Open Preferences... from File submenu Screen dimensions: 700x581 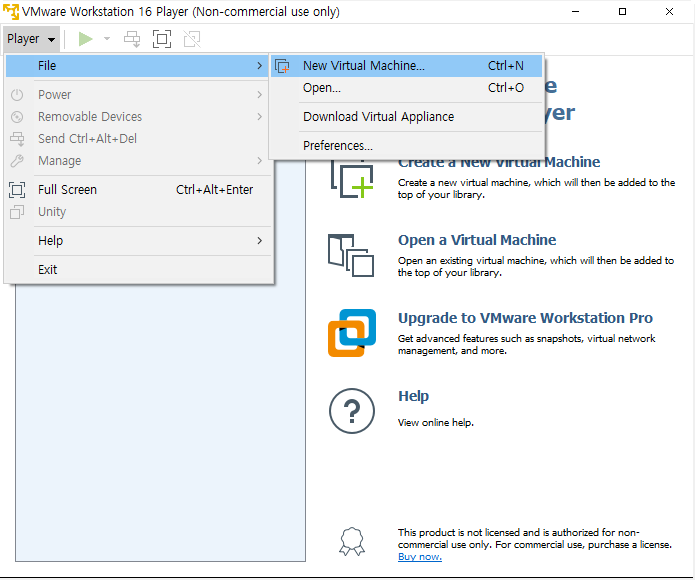tap(406, 146)
